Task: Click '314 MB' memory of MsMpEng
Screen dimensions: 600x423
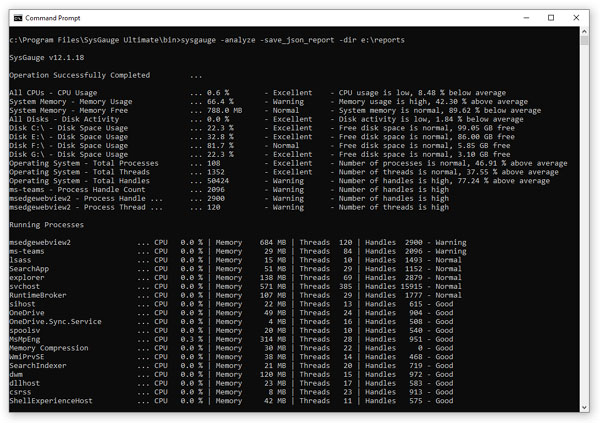Action: click(273, 340)
